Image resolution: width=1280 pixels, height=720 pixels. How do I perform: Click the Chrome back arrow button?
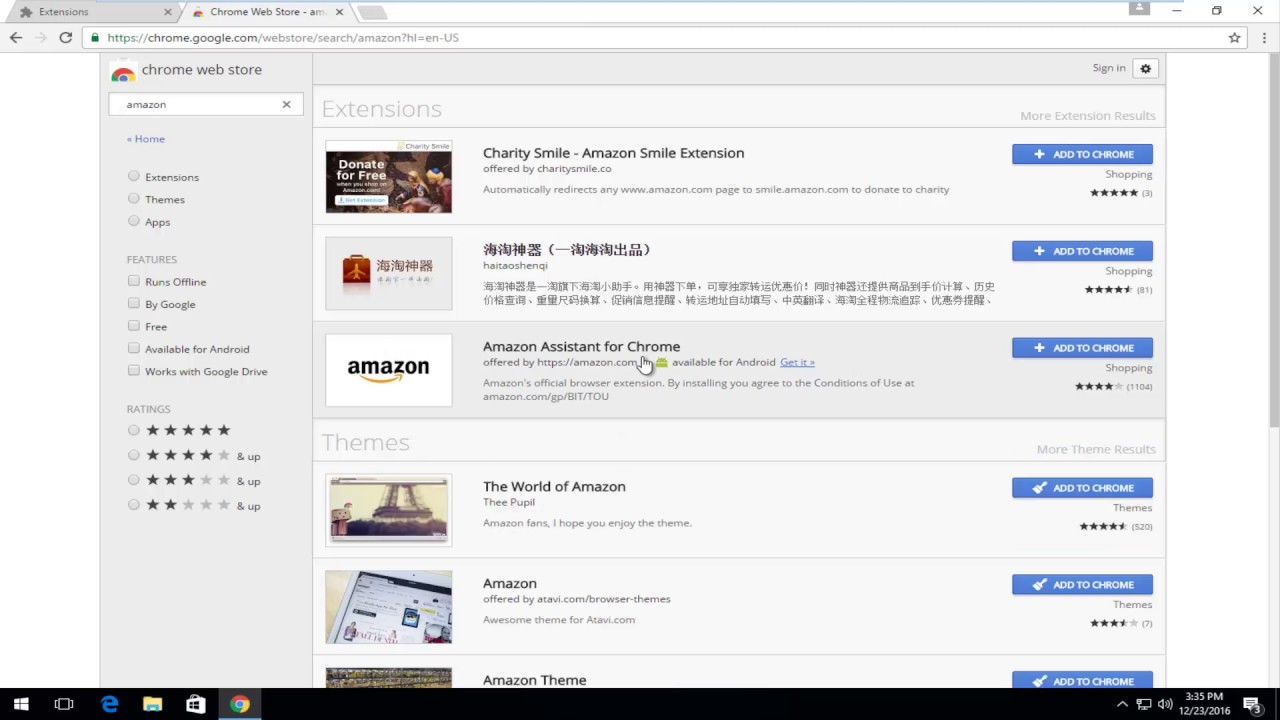pyautogui.click(x=16, y=37)
